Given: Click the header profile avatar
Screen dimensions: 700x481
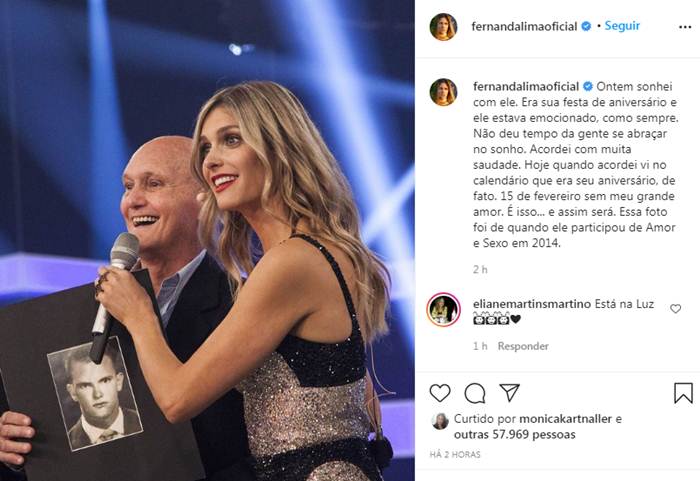Looking at the screenshot, I should click(x=443, y=27).
